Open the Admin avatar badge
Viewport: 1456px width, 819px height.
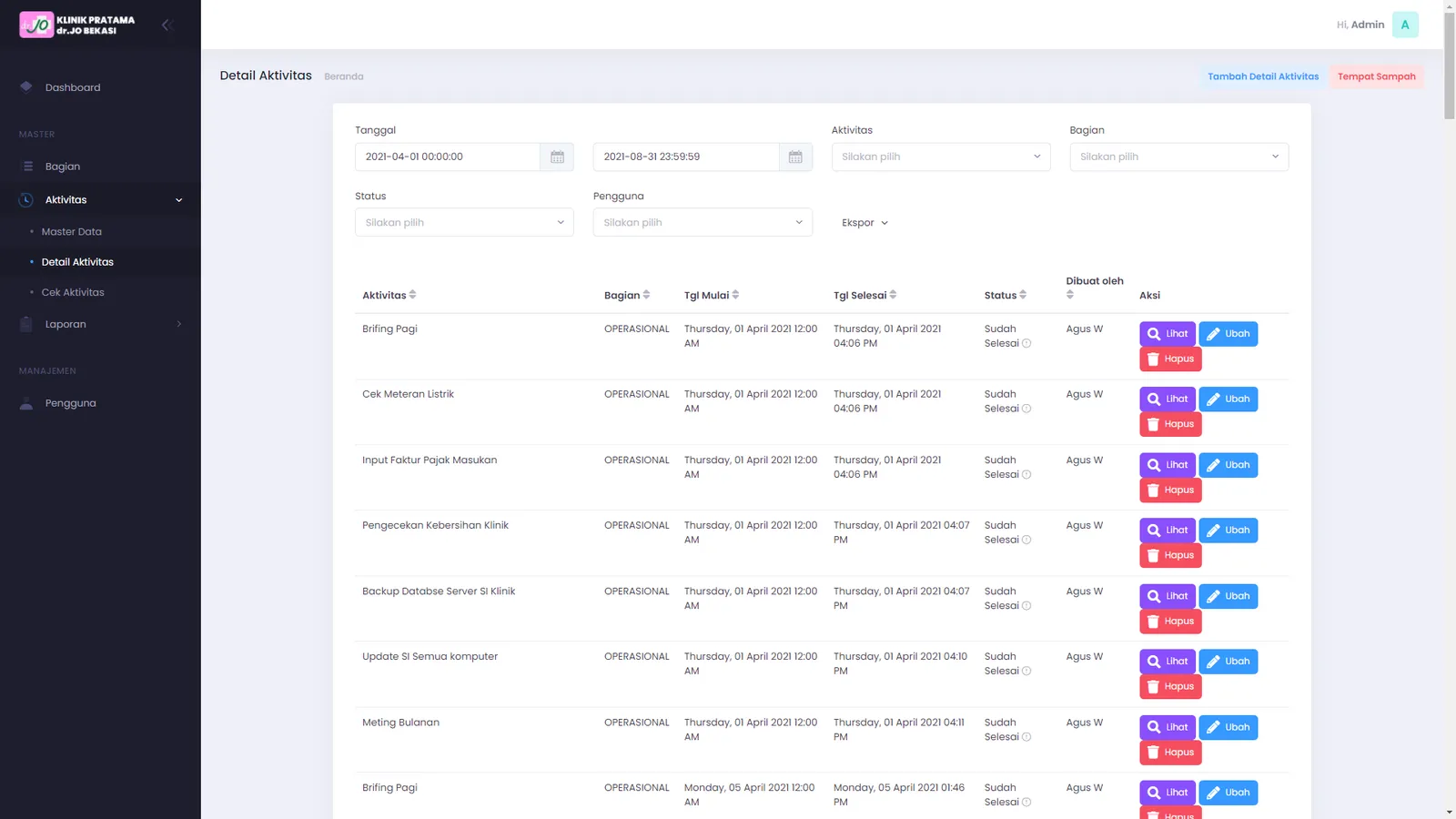(1405, 25)
